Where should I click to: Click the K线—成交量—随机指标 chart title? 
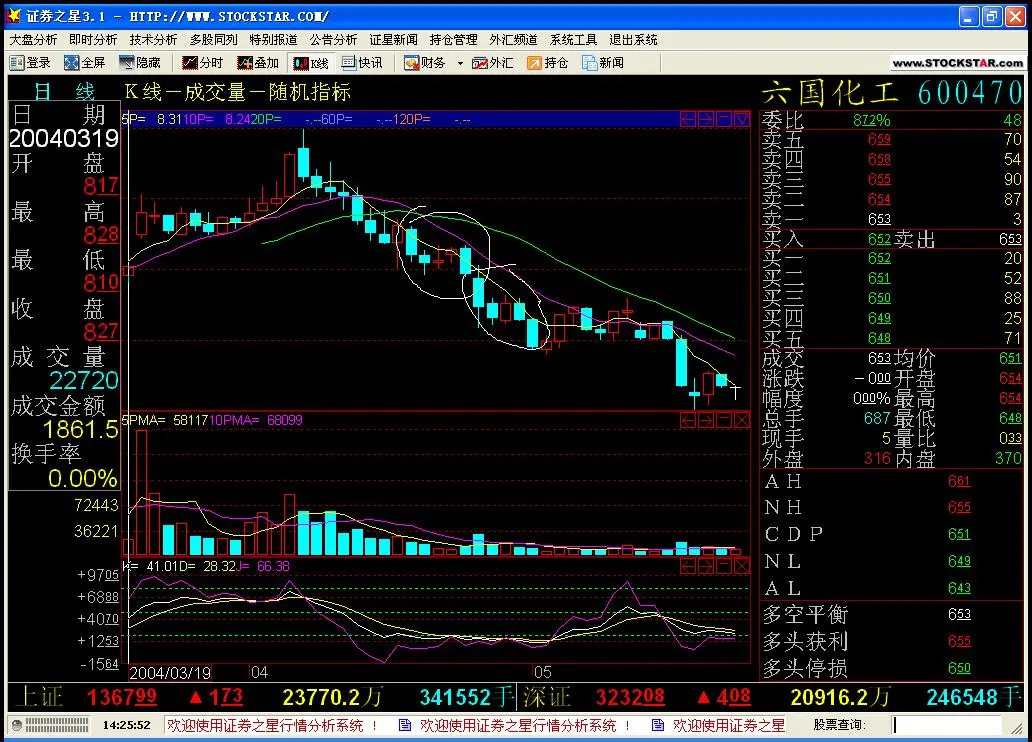click(238, 92)
